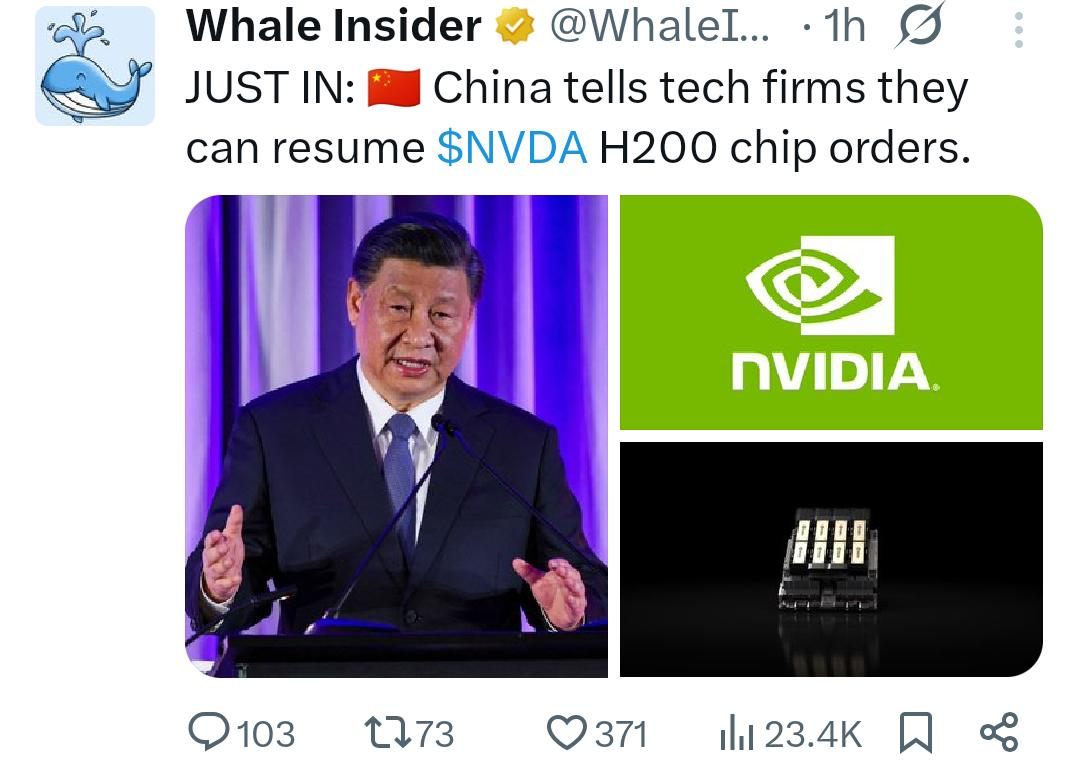Share the post using the share icon

998,732
